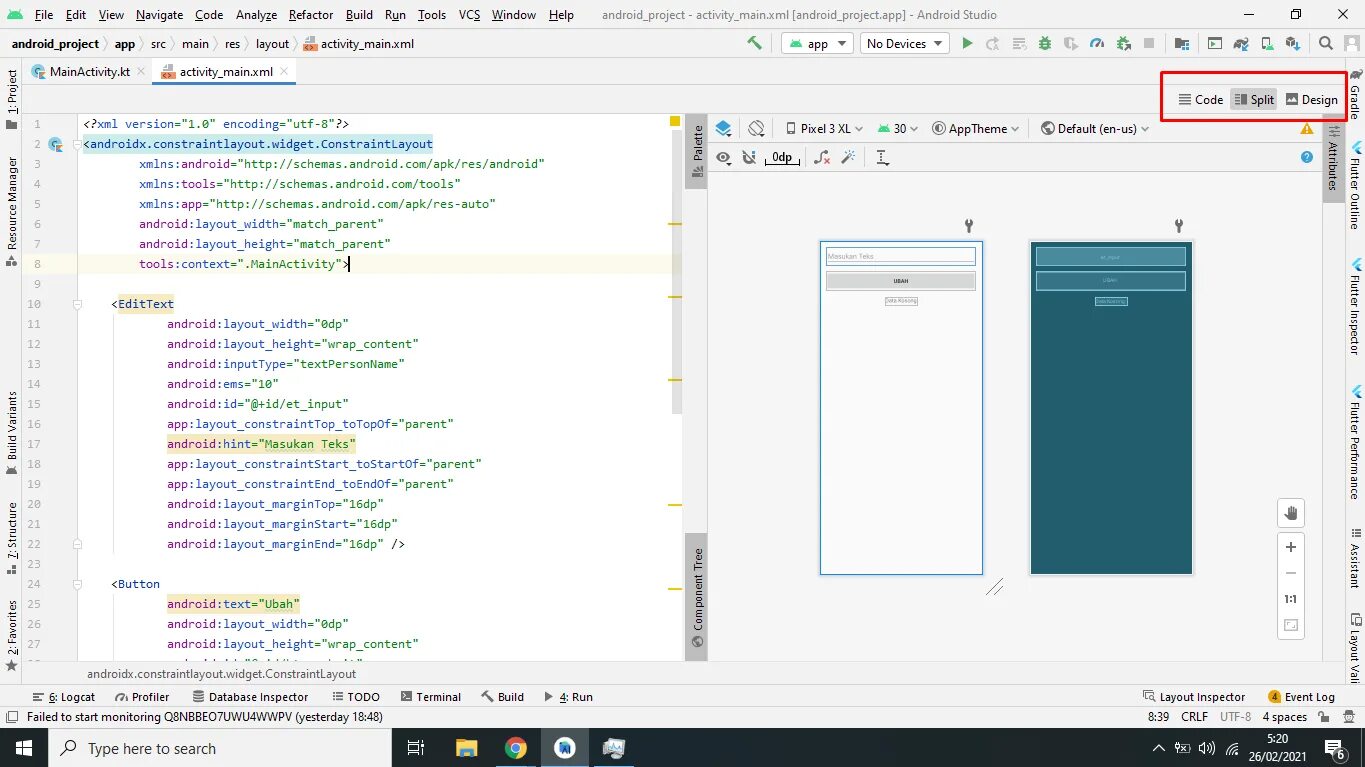Viewport: 1365px width, 767px height.
Task: Run the app with the green play button
Action: 967,43
